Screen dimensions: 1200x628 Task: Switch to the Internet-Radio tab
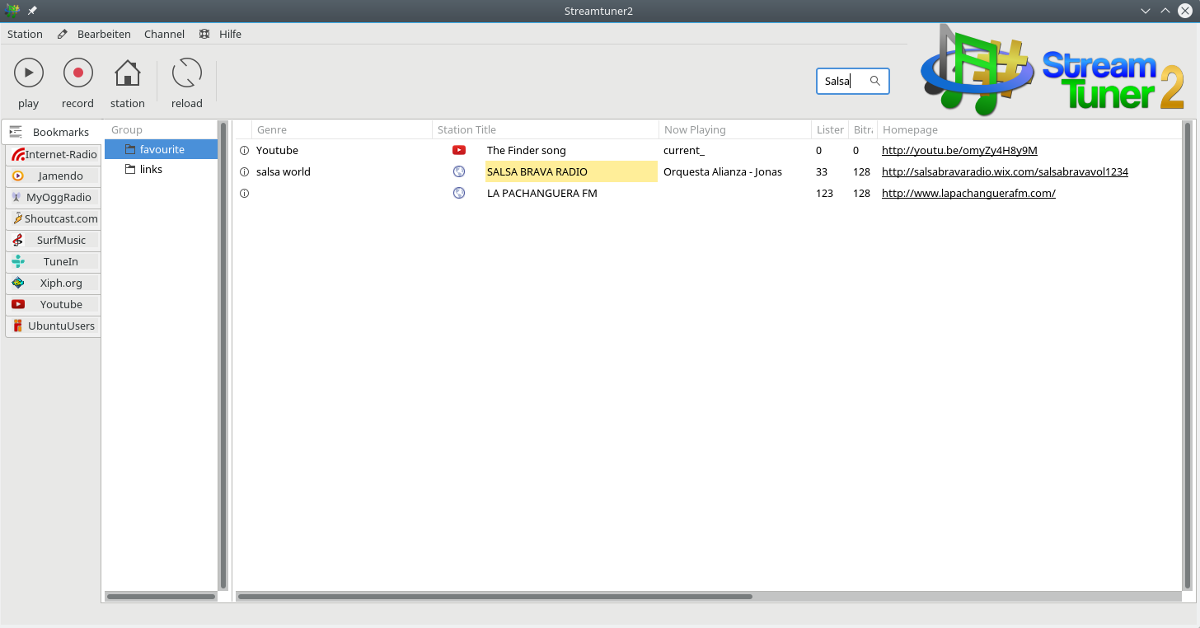pyautogui.click(x=54, y=154)
